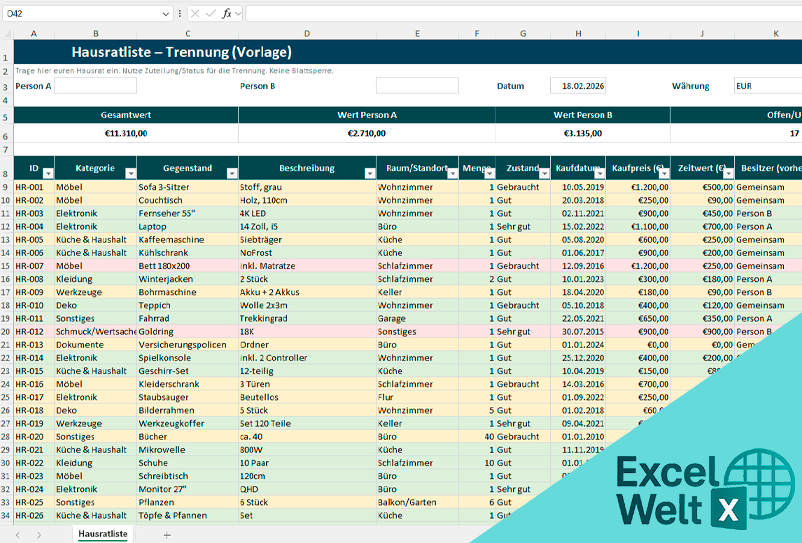Screen dimensions: 802x543
Task: Click the next sheet navigation arrow
Action: pos(39,535)
